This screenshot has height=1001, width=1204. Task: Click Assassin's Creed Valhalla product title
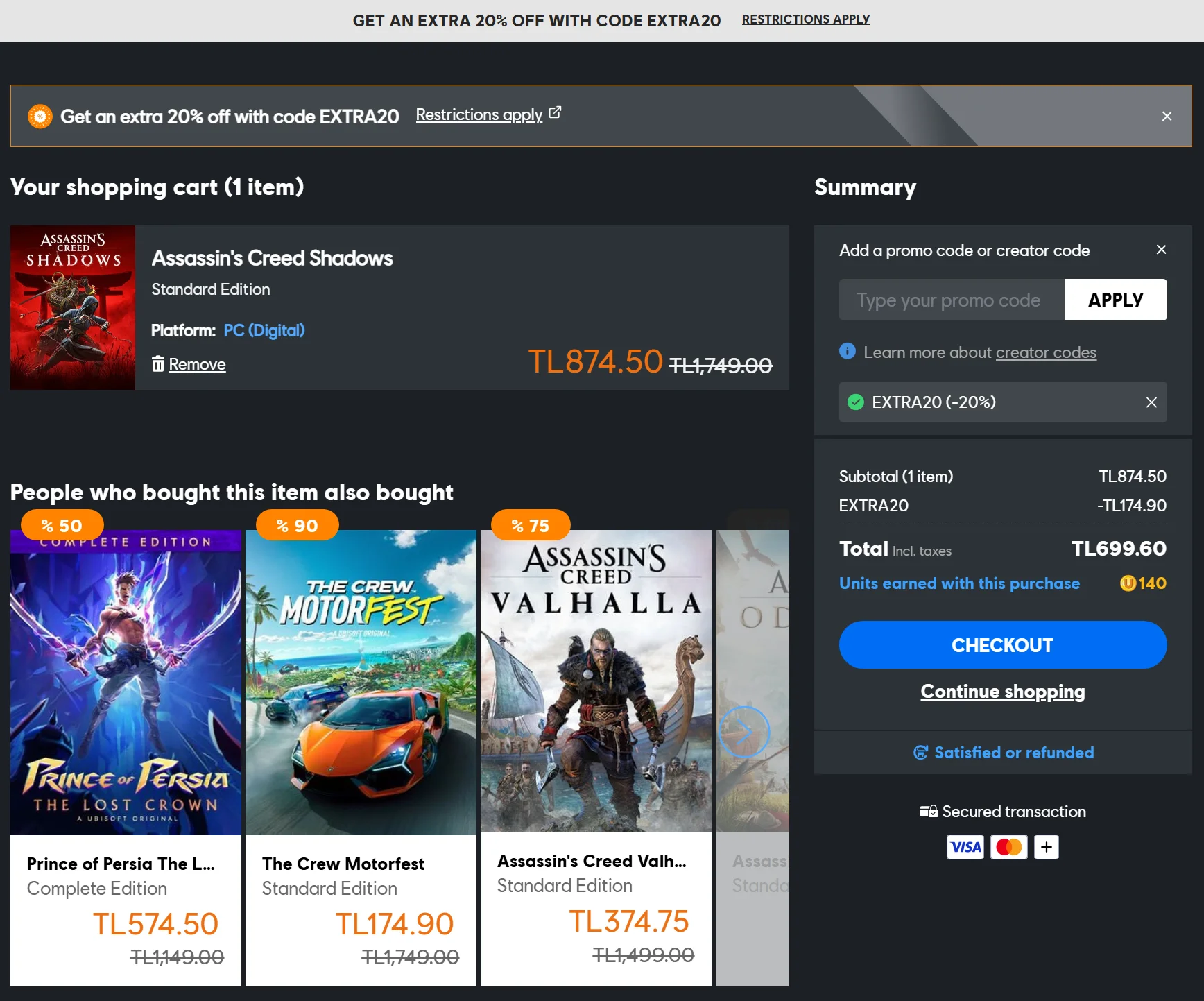click(592, 861)
